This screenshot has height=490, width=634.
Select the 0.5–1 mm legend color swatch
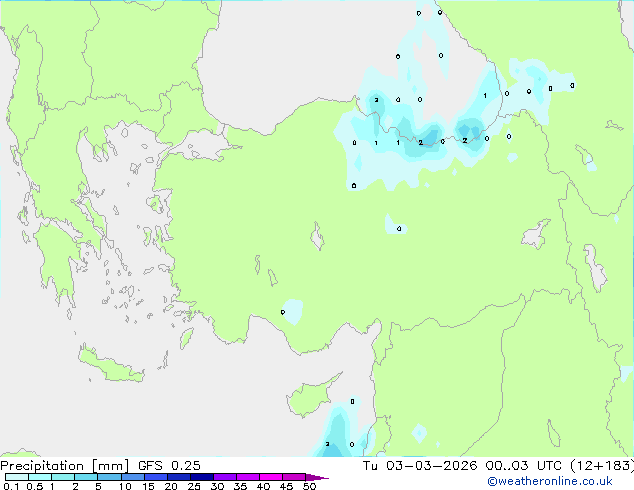40,477
